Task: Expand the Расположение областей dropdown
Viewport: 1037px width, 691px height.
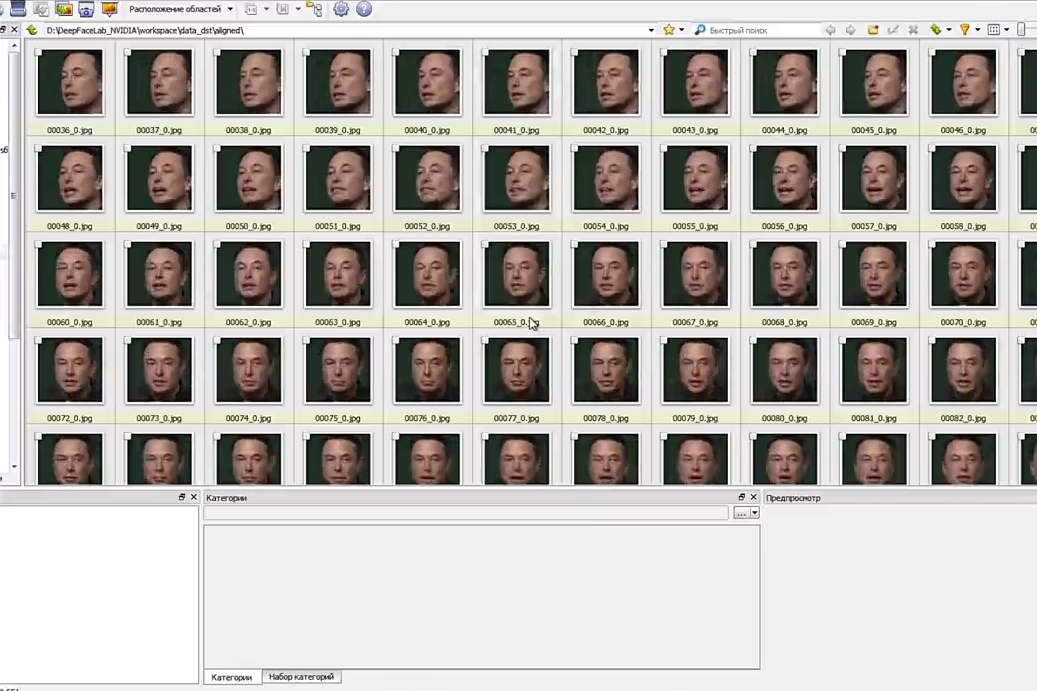Action: pos(230,9)
